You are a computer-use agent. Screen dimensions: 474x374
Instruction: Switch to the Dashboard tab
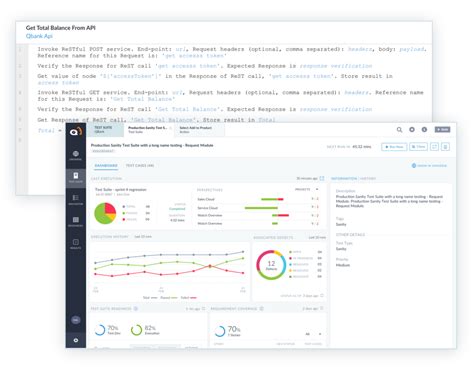(106, 166)
